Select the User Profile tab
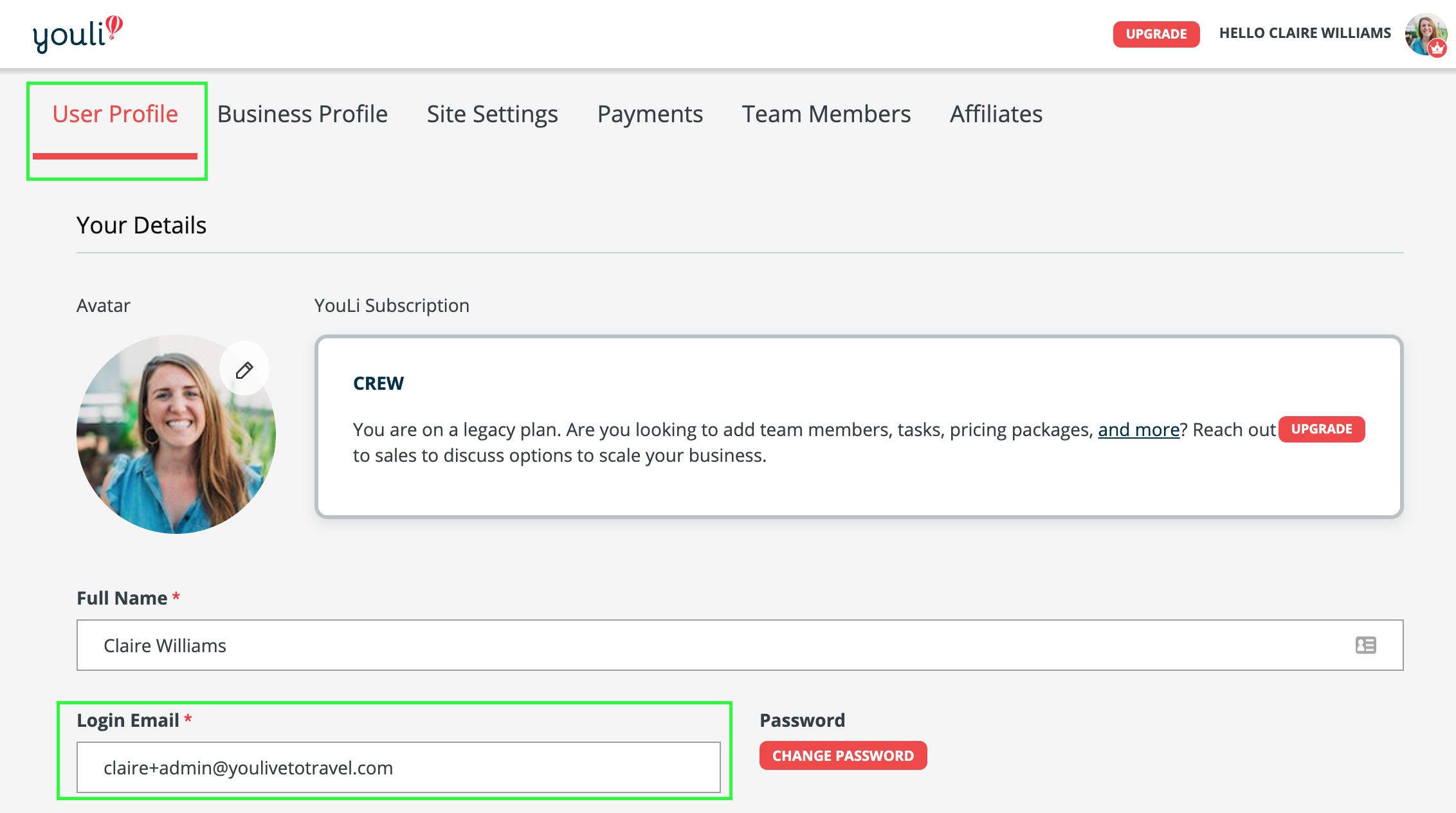Image resolution: width=1456 pixels, height=813 pixels. (x=115, y=114)
